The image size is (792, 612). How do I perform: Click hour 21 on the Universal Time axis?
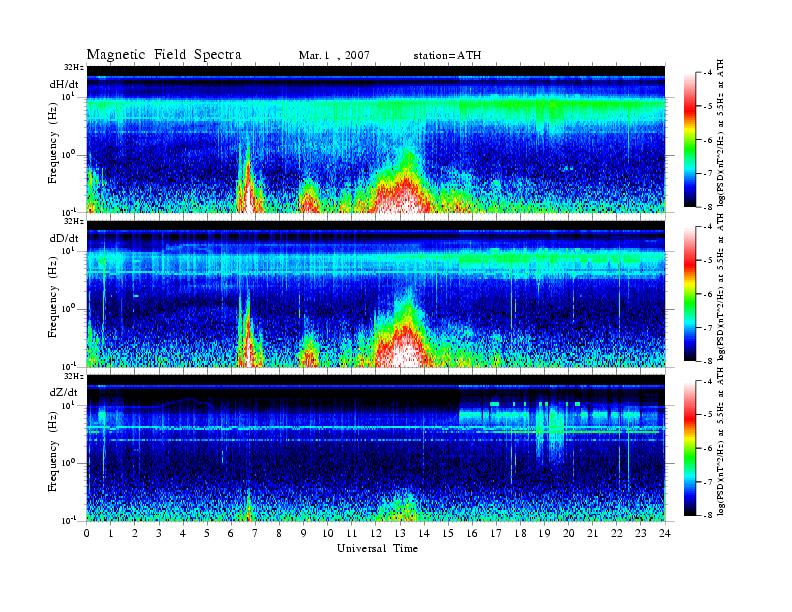[592, 533]
